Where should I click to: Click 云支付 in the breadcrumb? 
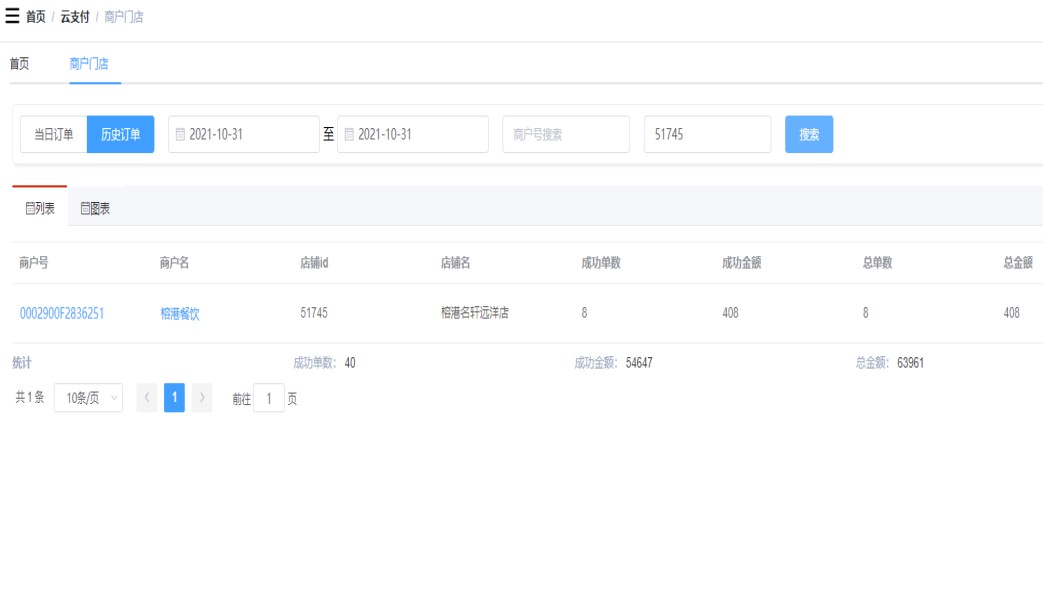[x=75, y=17]
